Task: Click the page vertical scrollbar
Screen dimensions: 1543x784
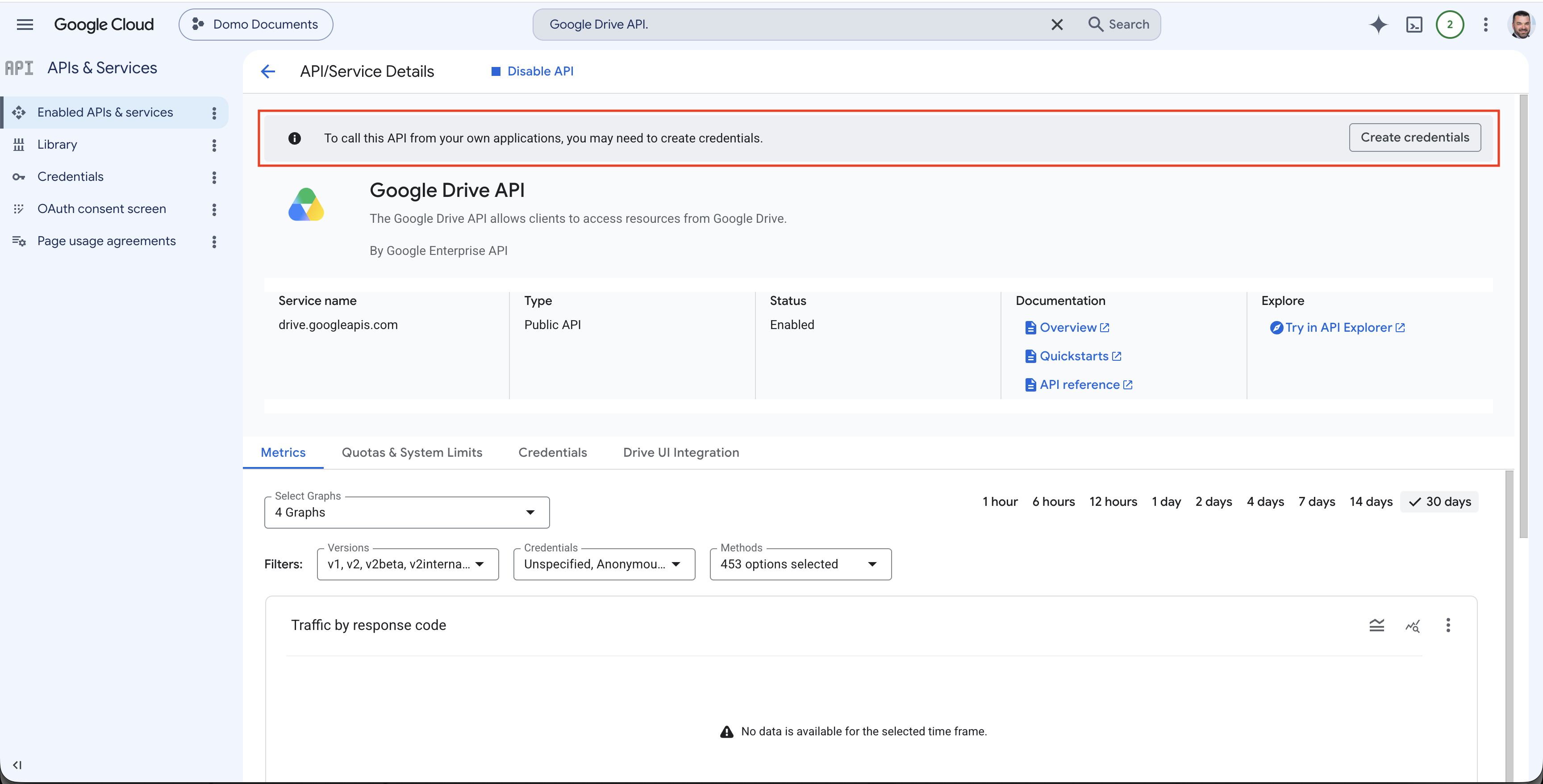Action: tap(1523, 316)
